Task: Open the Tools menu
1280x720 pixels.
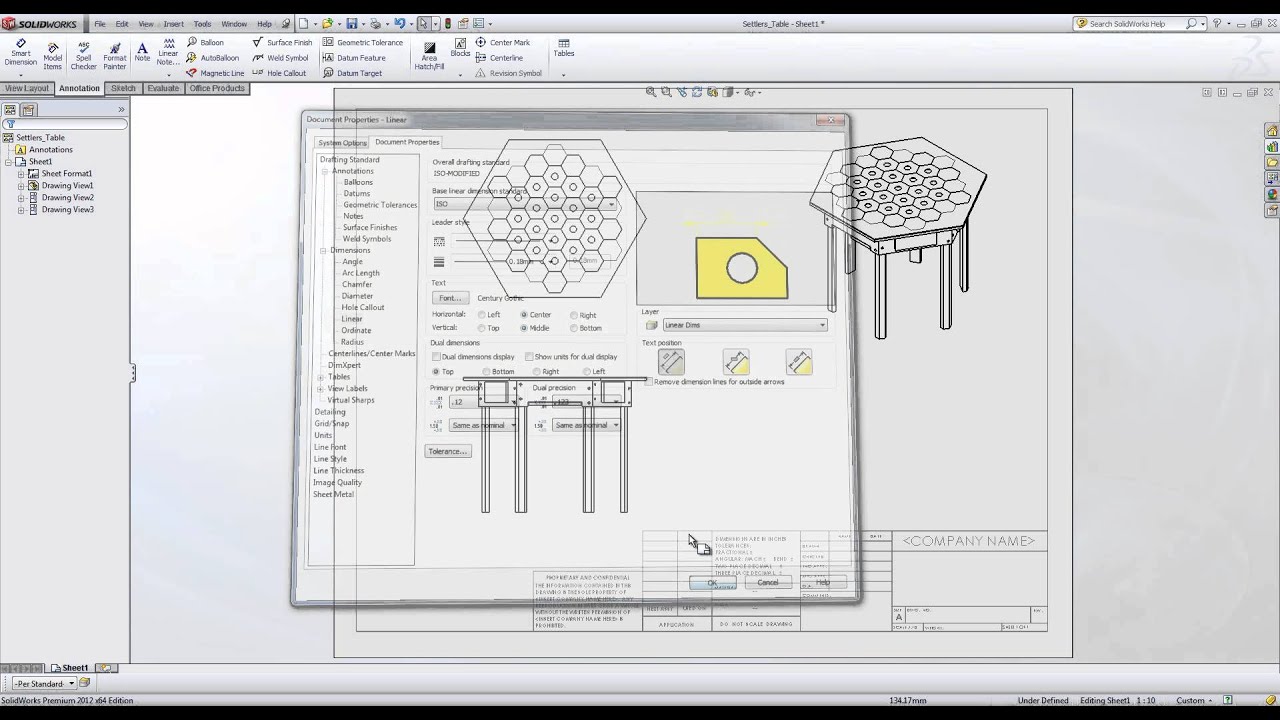Action: (x=202, y=24)
